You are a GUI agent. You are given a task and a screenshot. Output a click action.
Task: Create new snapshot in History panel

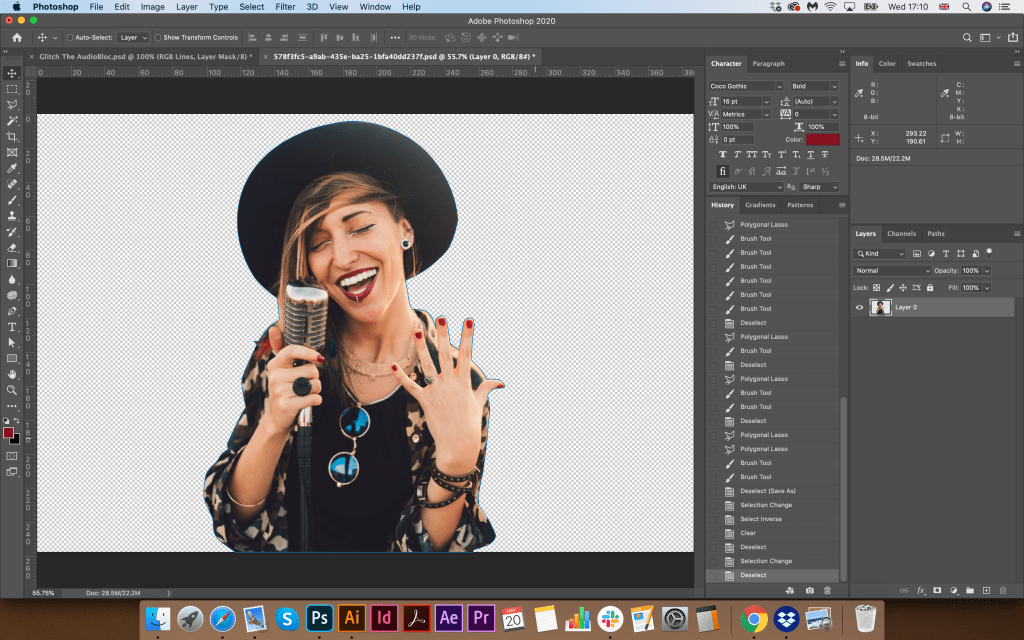click(809, 590)
